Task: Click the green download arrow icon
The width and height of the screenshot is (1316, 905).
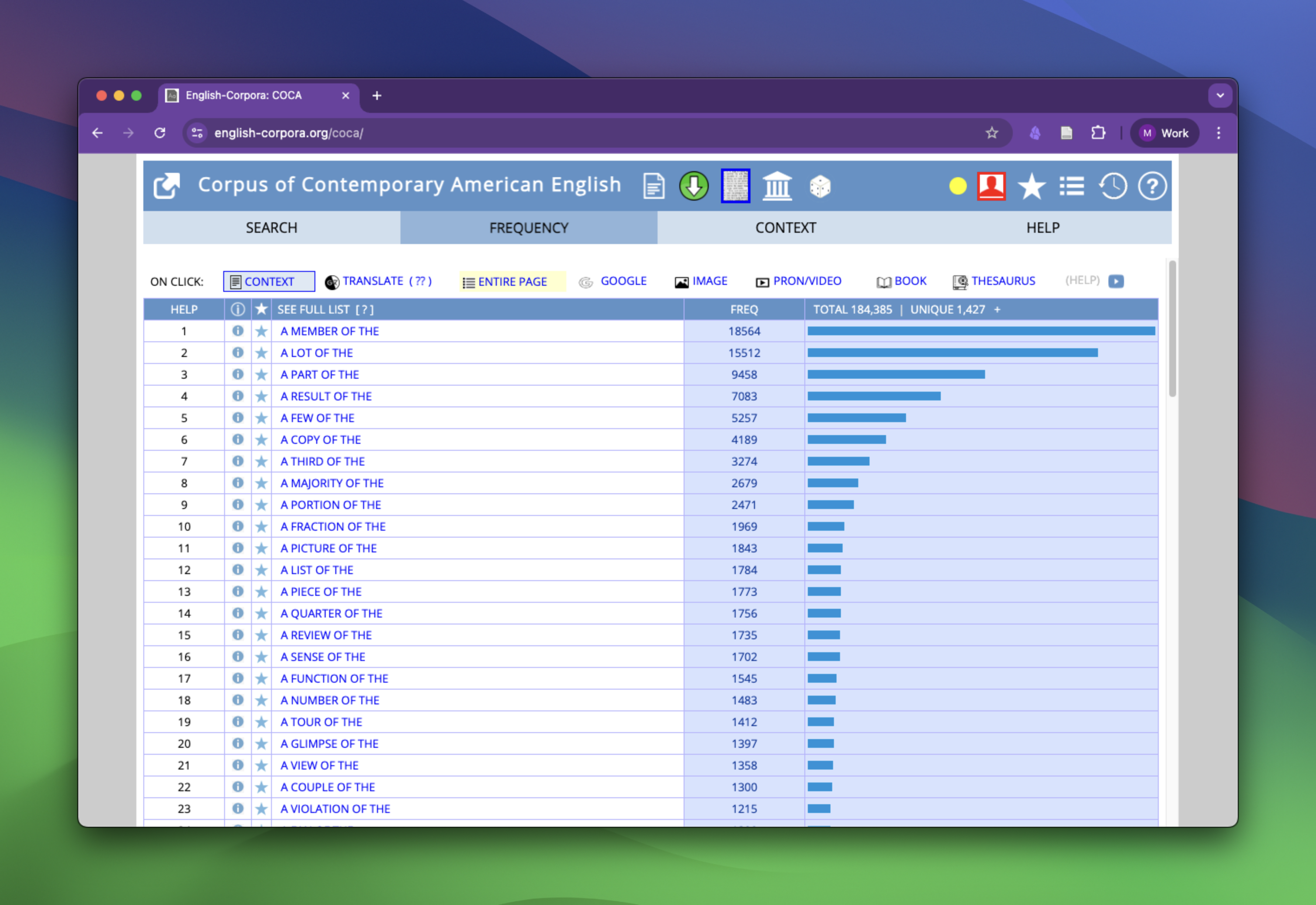Action: 694,186
